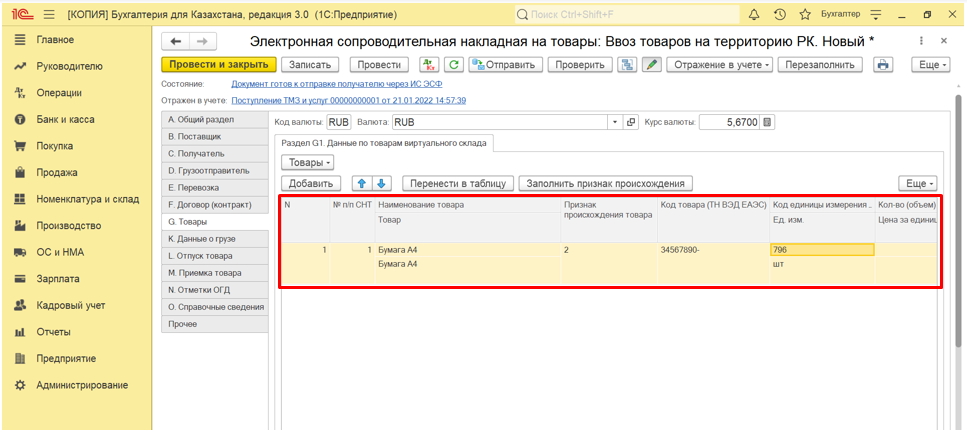The height and width of the screenshot is (439, 967).
Task: Open favorites star icon
Action: pos(804,14)
